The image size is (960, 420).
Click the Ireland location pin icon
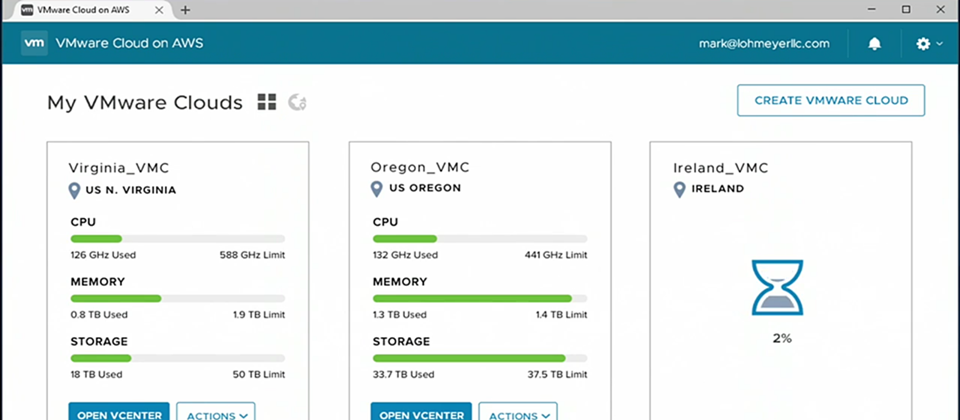679,189
